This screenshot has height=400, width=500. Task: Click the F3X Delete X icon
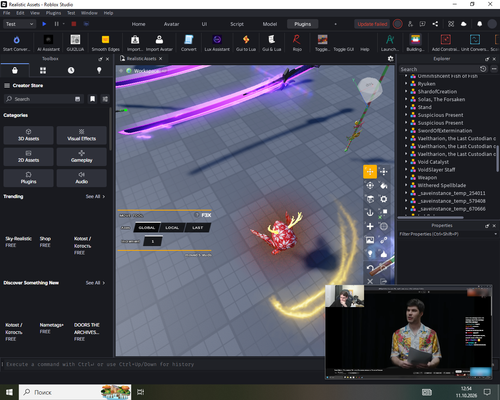pyautogui.click(x=370, y=281)
